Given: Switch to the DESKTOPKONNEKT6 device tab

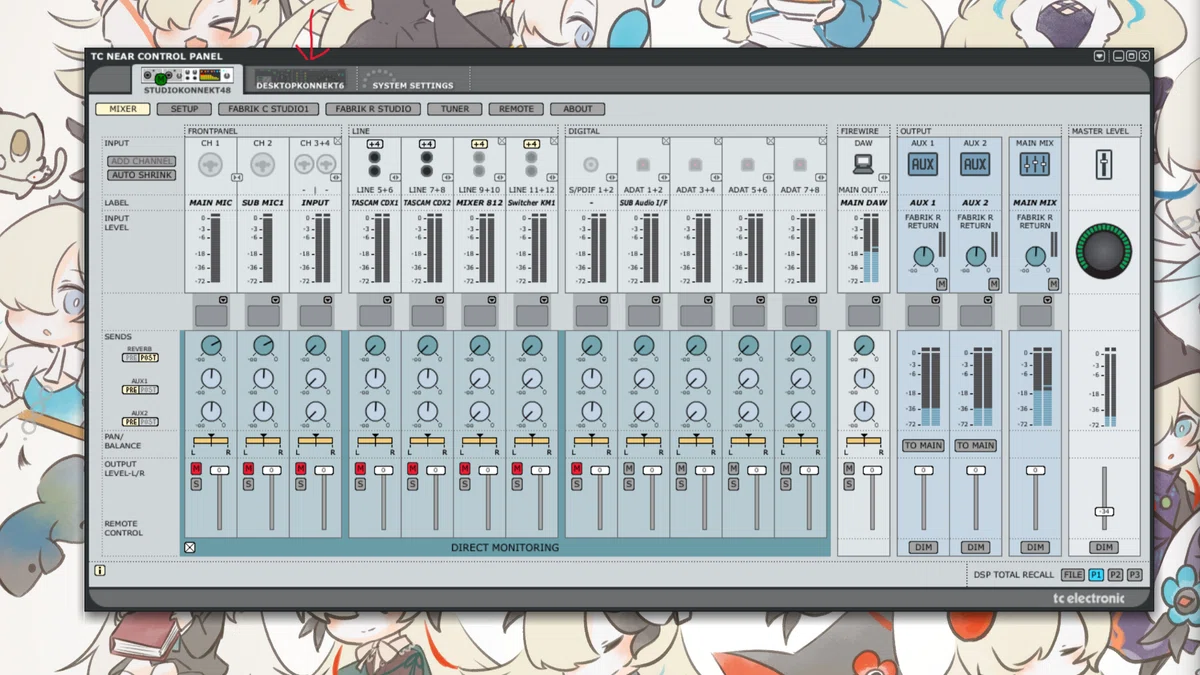Looking at the screenshot, I should point(300,80).
